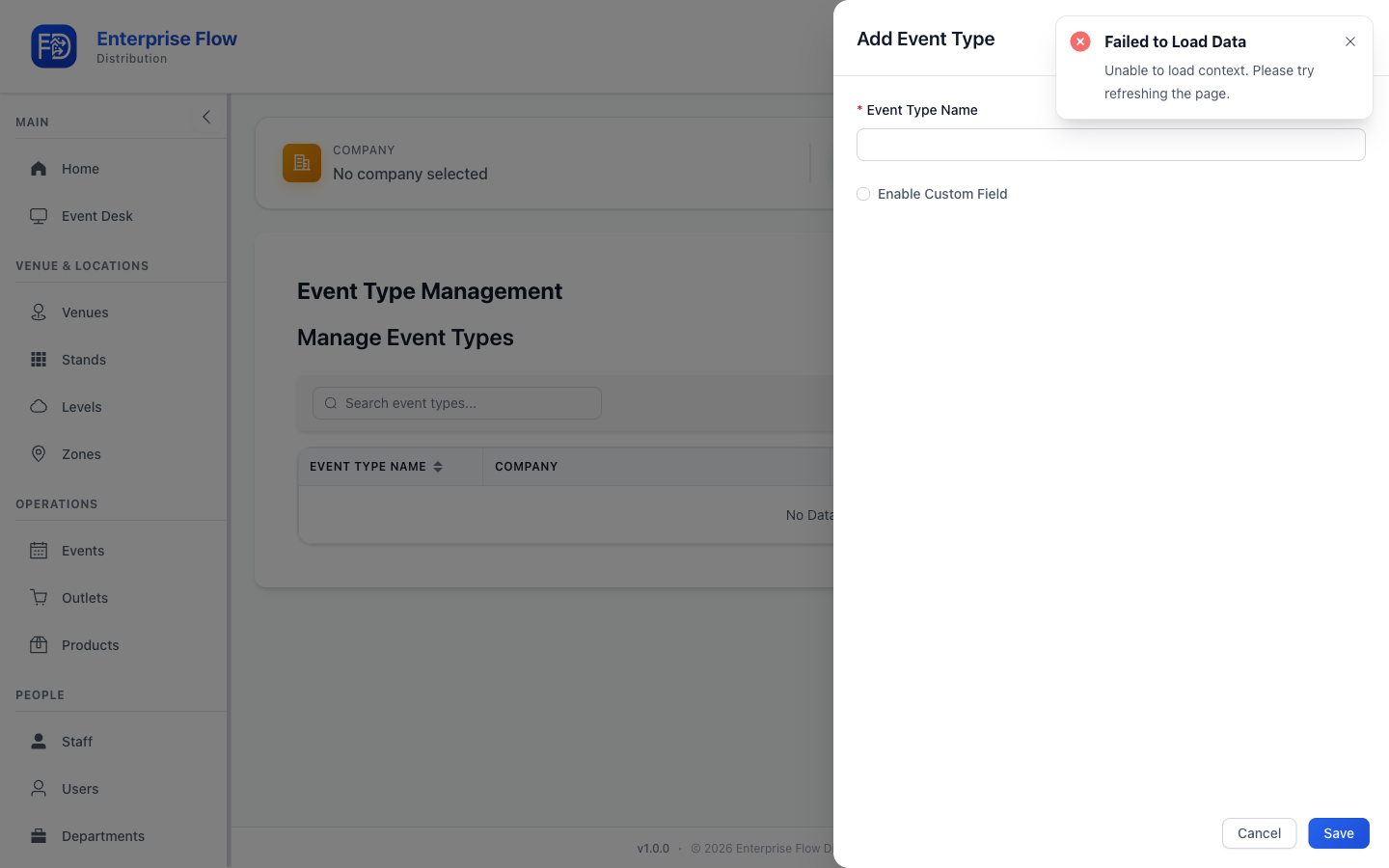Click the Stands grid icon
Image resolution: width=1389 pixels, height=868 pixels.
[x=39, y=360]
